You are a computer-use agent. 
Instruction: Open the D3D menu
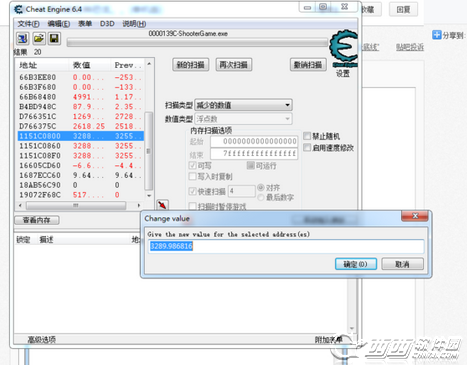tap(107, 24)
